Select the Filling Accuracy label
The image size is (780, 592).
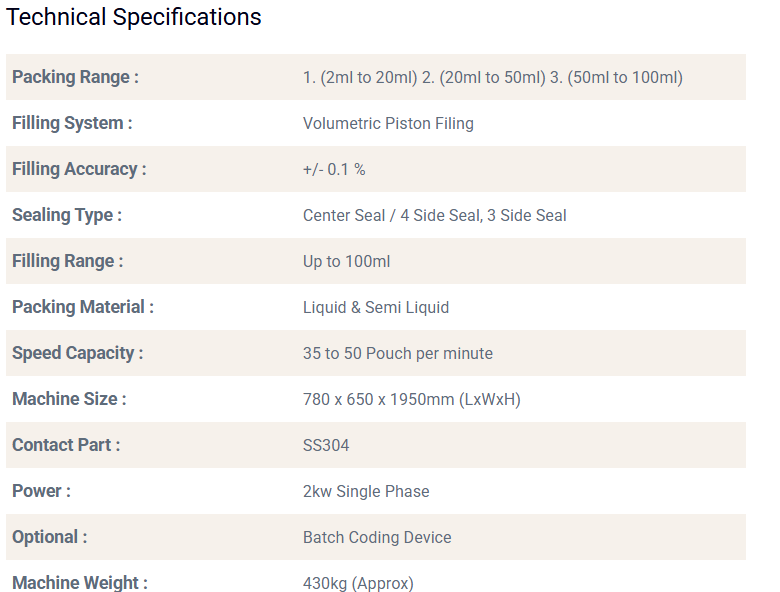pos(79,169)
